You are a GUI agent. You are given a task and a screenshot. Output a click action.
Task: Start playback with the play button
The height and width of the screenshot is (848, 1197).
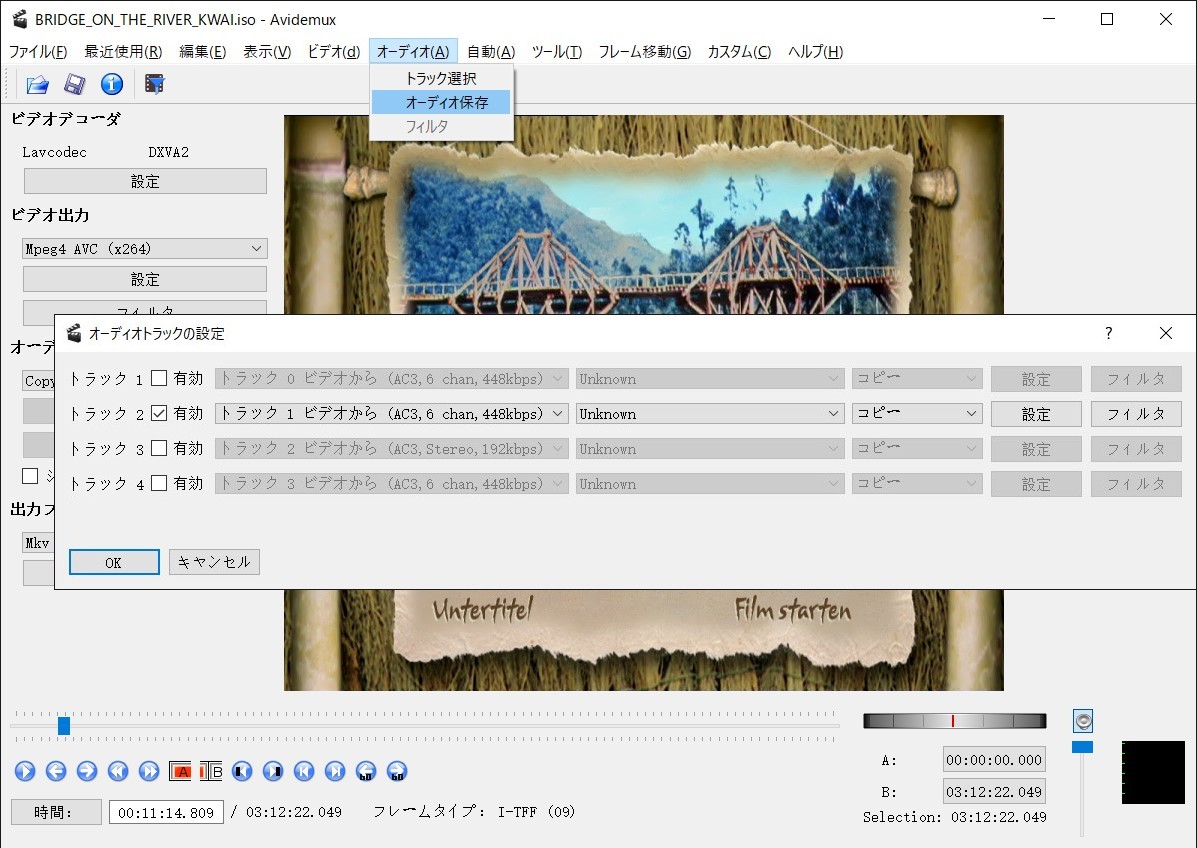tap(25, 771)
